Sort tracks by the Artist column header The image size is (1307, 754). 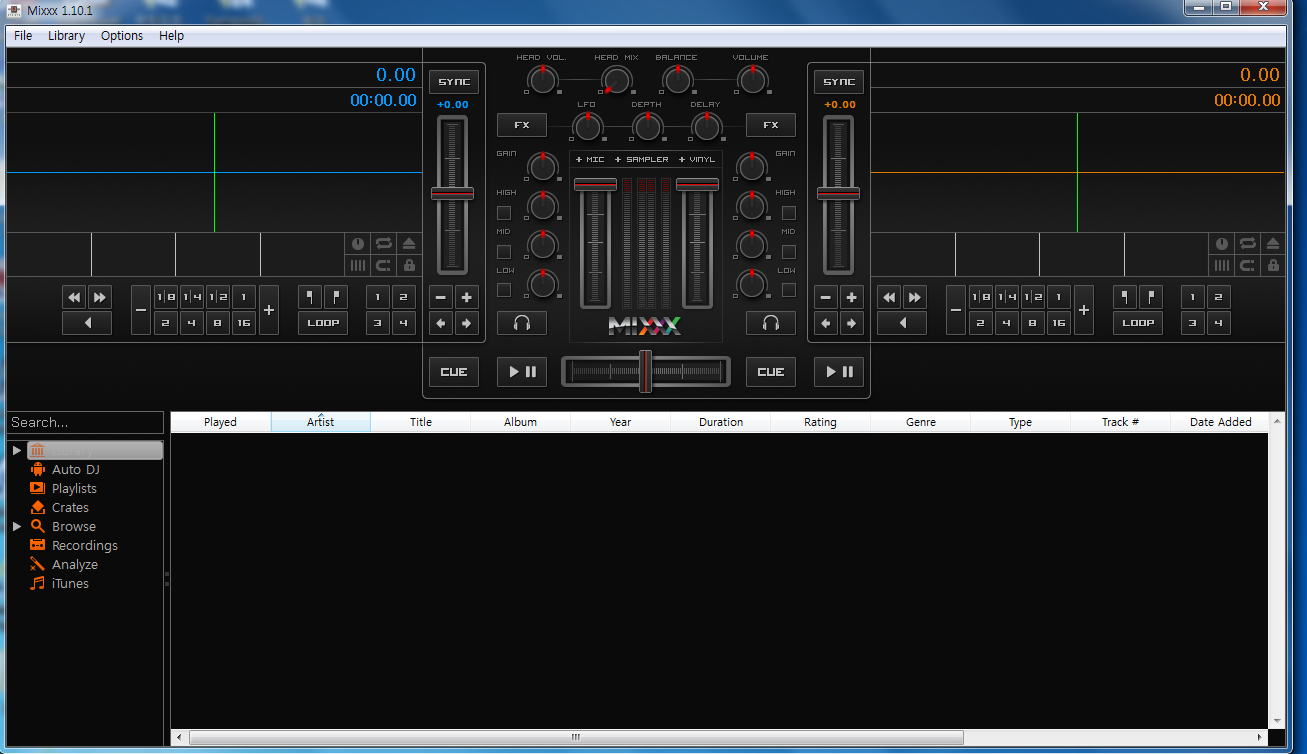pos(321,422)
